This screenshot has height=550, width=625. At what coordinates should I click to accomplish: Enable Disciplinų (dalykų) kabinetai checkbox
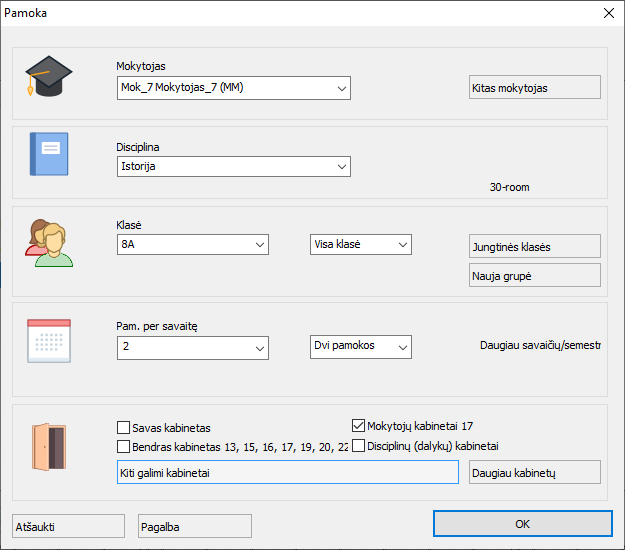point(358,446)
